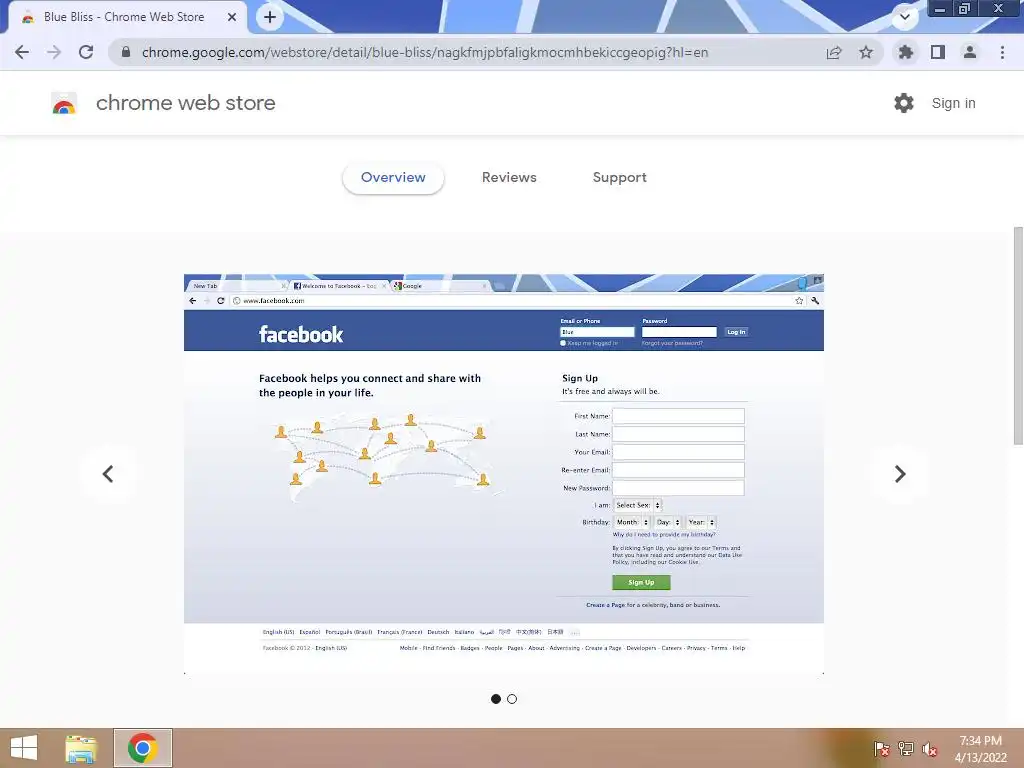Select the second carousel dot
Viewport: 1024px width, 768px height.
(512, 699)
